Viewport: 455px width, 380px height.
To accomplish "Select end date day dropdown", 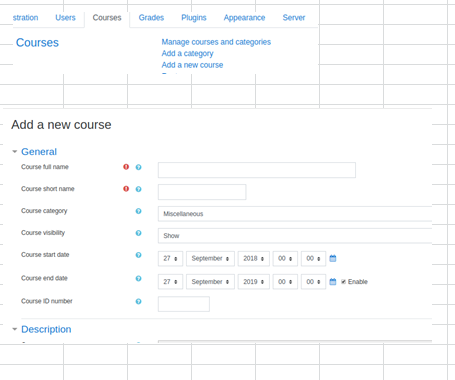I will point(170,282).
